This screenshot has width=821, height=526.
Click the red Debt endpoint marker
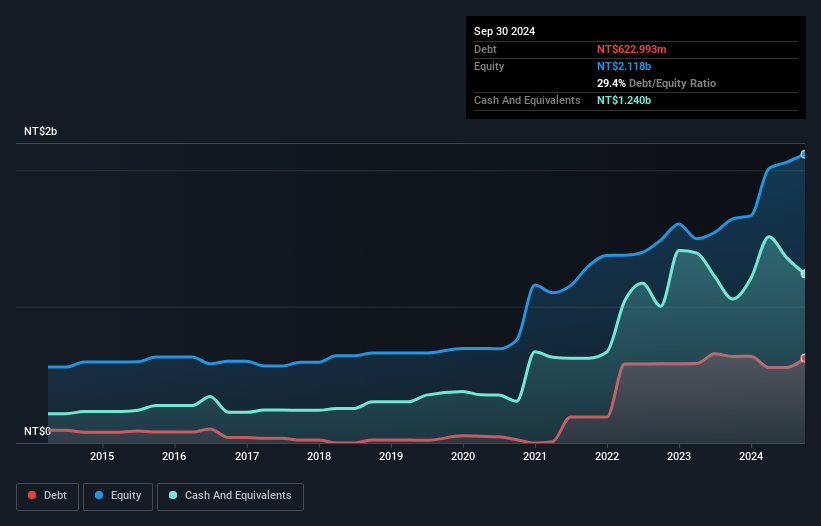[804, 358]
